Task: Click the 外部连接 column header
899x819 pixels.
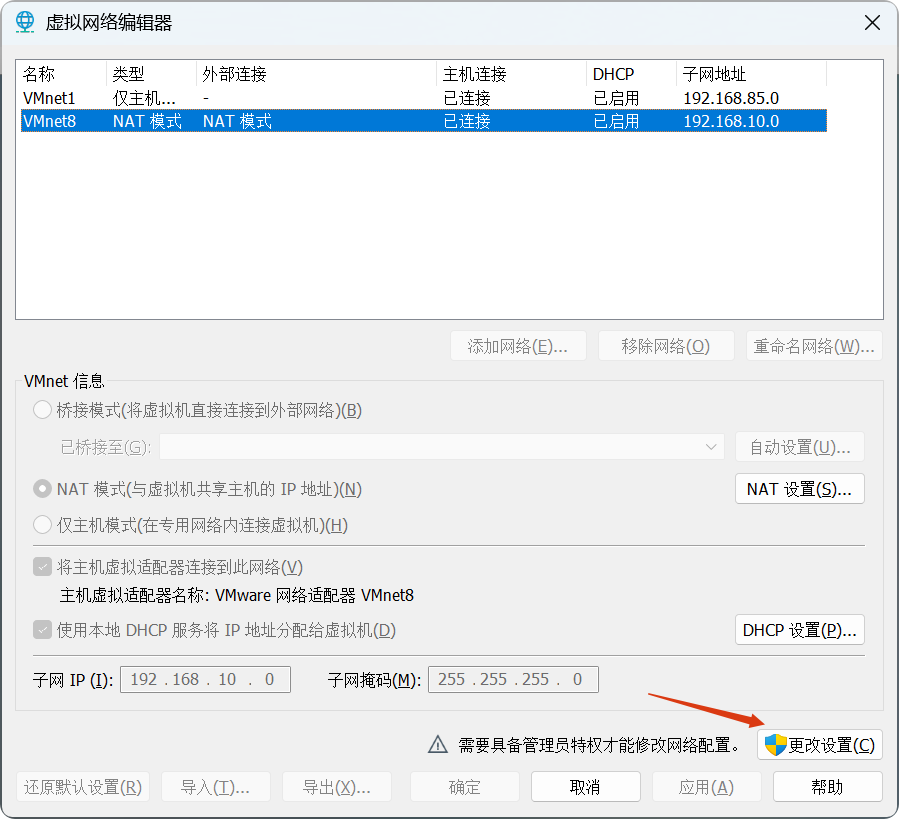Action: 316,74
